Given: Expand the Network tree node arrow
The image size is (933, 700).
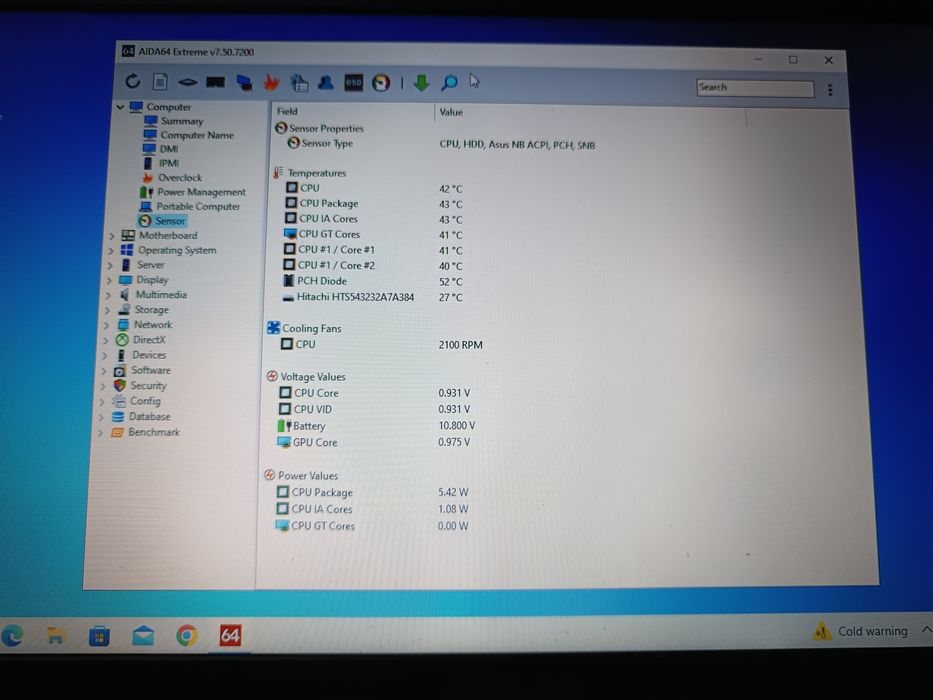Looking at the screenshot, I should pos(107,325).
